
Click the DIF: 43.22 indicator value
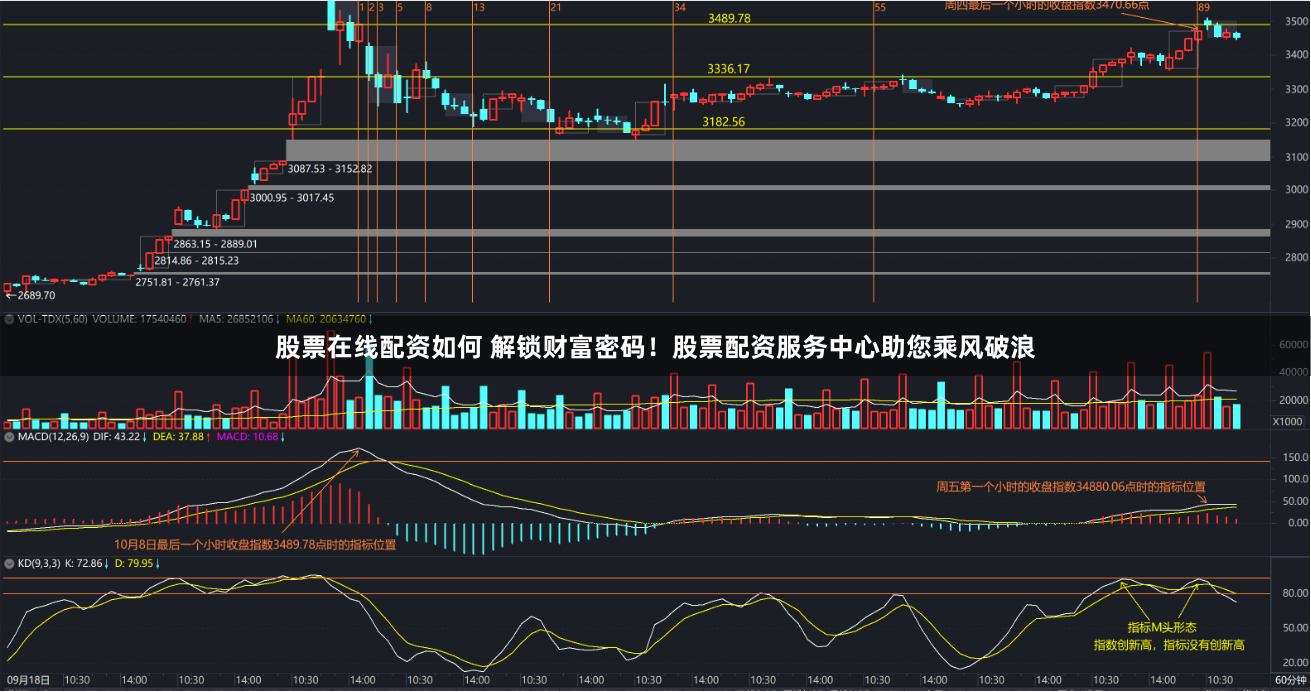click(x=118, y=436)
